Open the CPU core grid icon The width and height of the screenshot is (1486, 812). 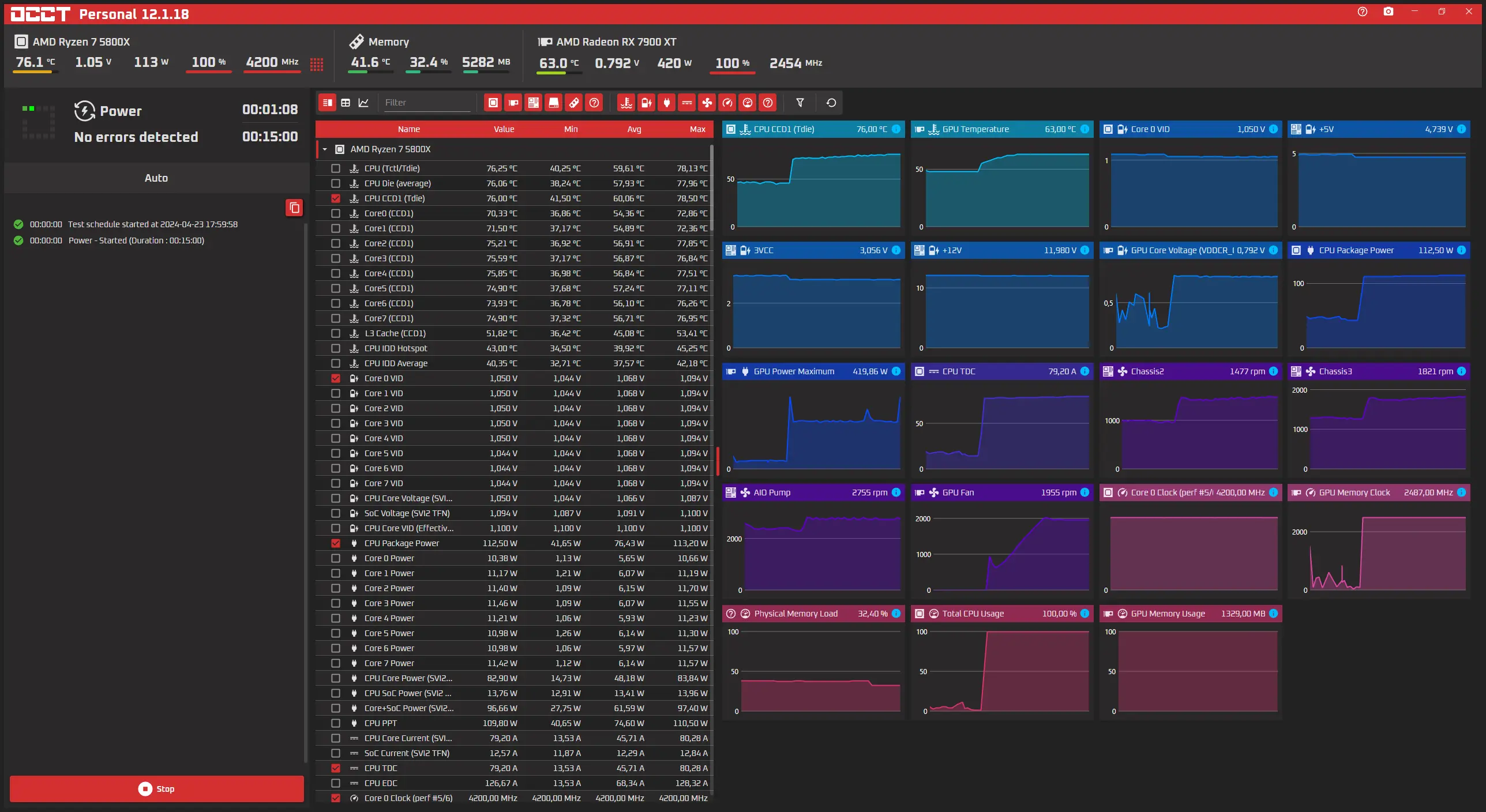click(x=317, y=64)
